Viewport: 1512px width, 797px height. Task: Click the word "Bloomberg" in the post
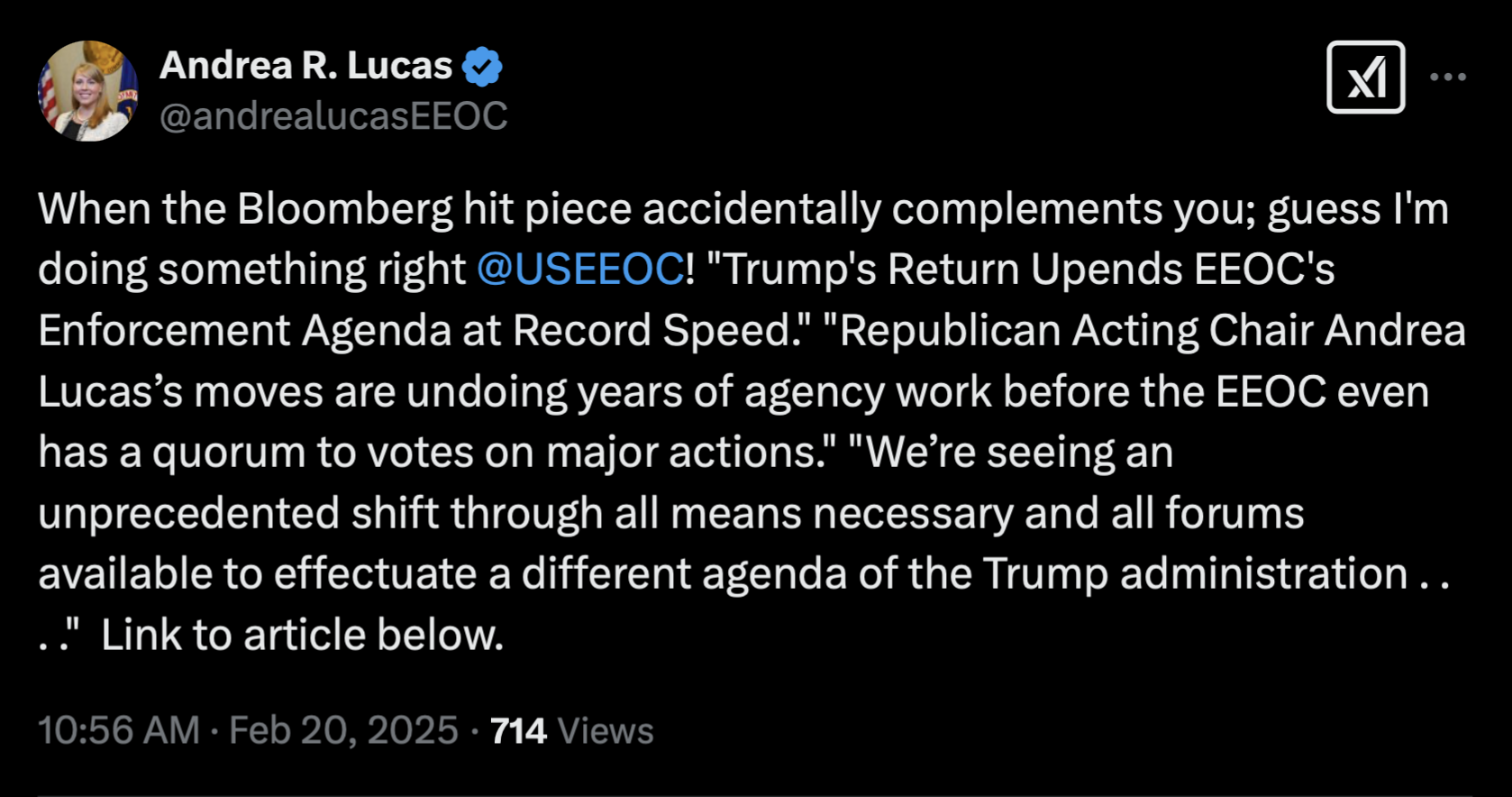pyautogui.click(x=345, y=209)
